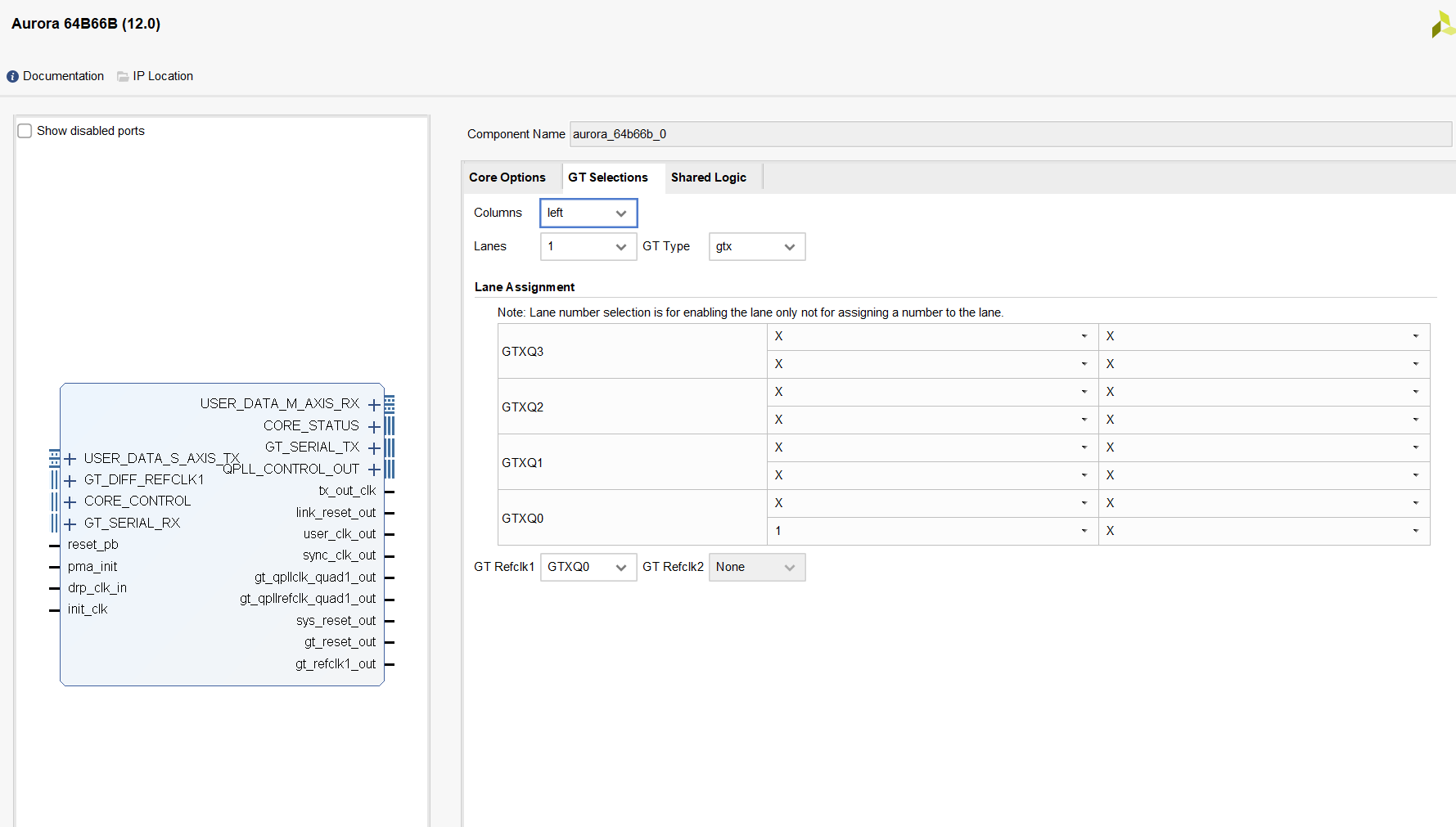Select the user_clk_out port label
Screen dimensions: 1456x827
tap(340, 534)
